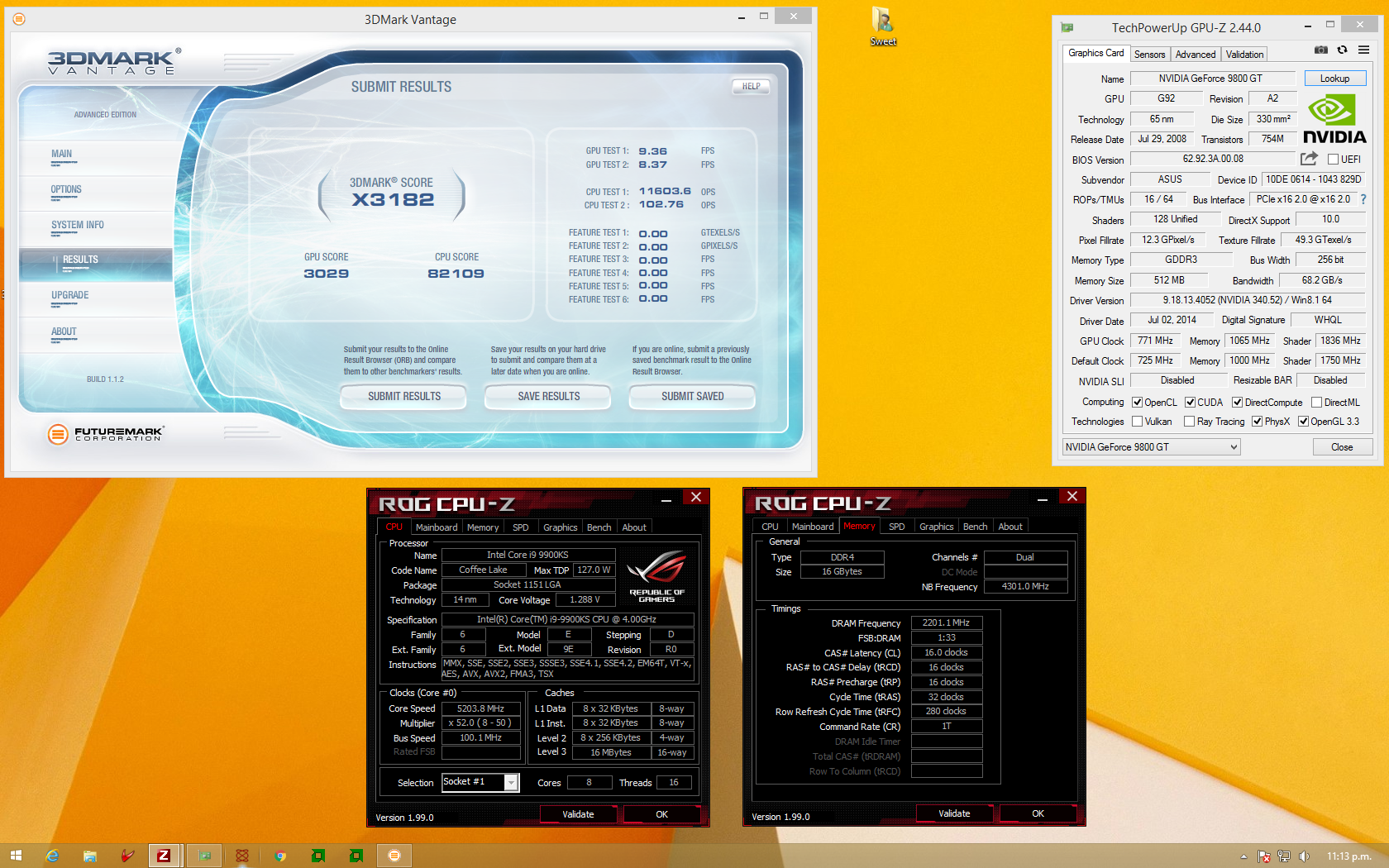Click the Close button in GPU-Z
Screen dimensions: 1389x868
click(x=1342, y=447)
